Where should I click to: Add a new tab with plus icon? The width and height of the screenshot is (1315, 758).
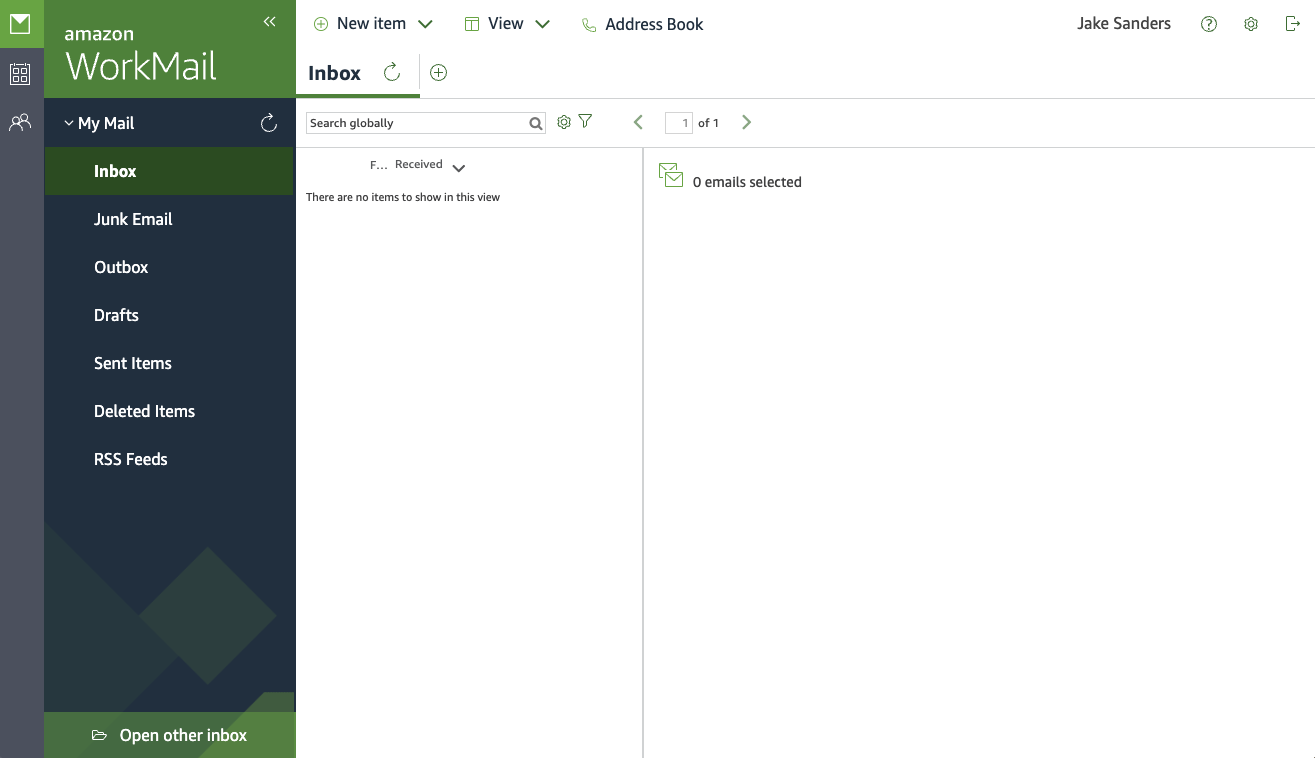click(438, 72)
